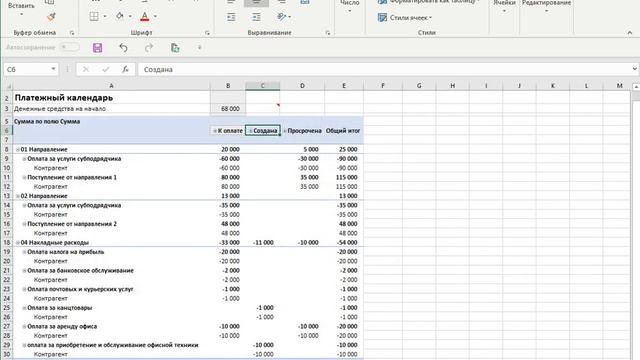
Task: Collapse Оплата за банковское обслуживание row
Action: point(24,271)
